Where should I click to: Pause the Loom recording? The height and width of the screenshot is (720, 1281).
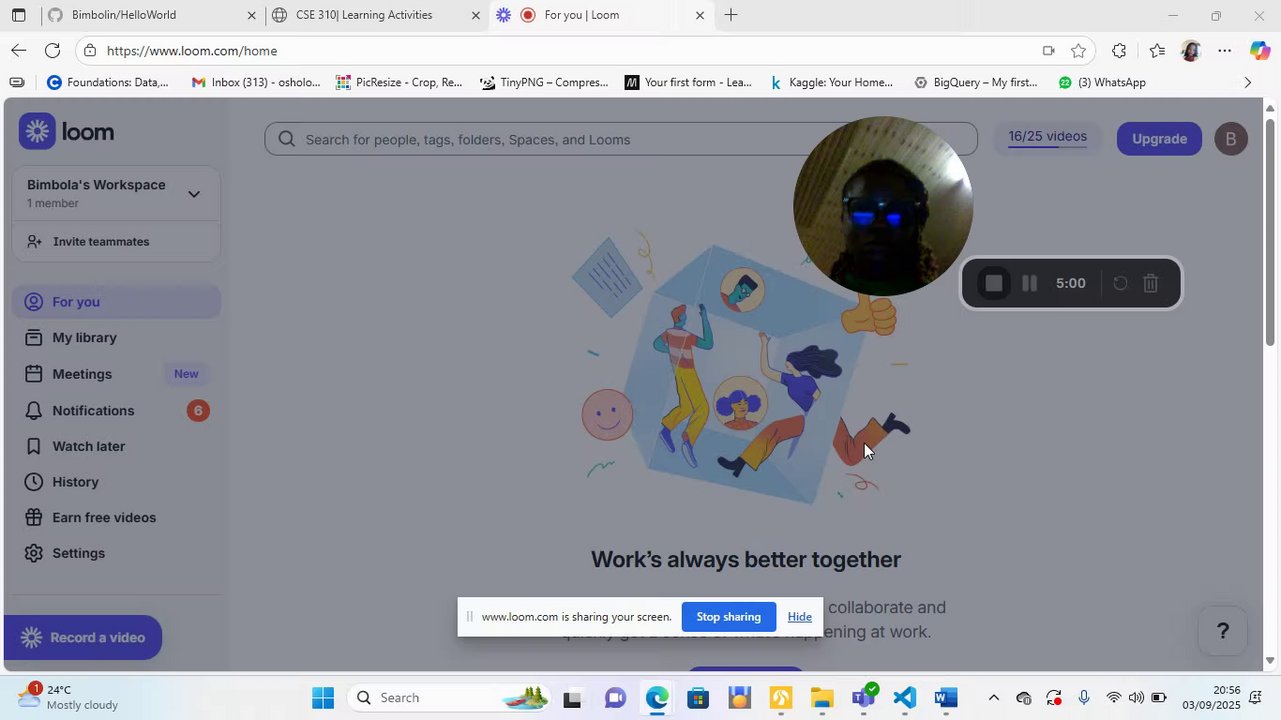[1029, 284]
